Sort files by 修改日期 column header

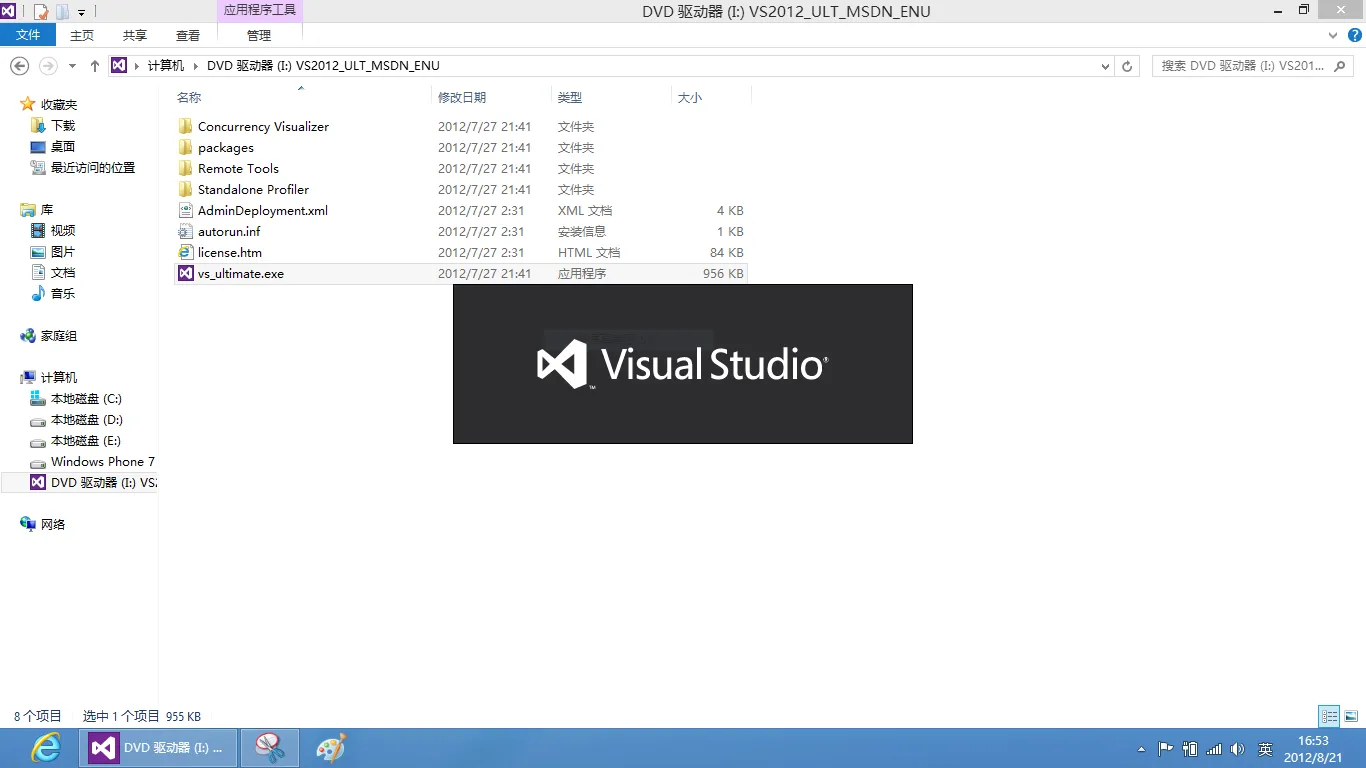(462, 97)
